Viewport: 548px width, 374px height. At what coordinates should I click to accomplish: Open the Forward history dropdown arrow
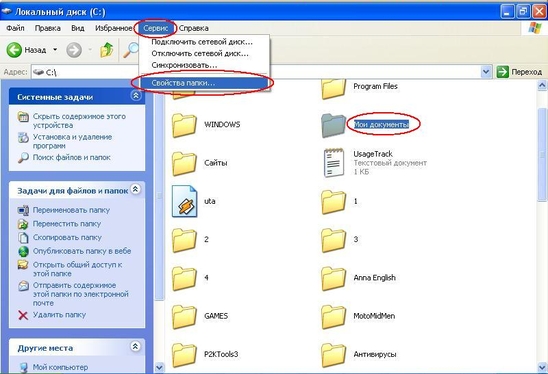pos(90,50)
